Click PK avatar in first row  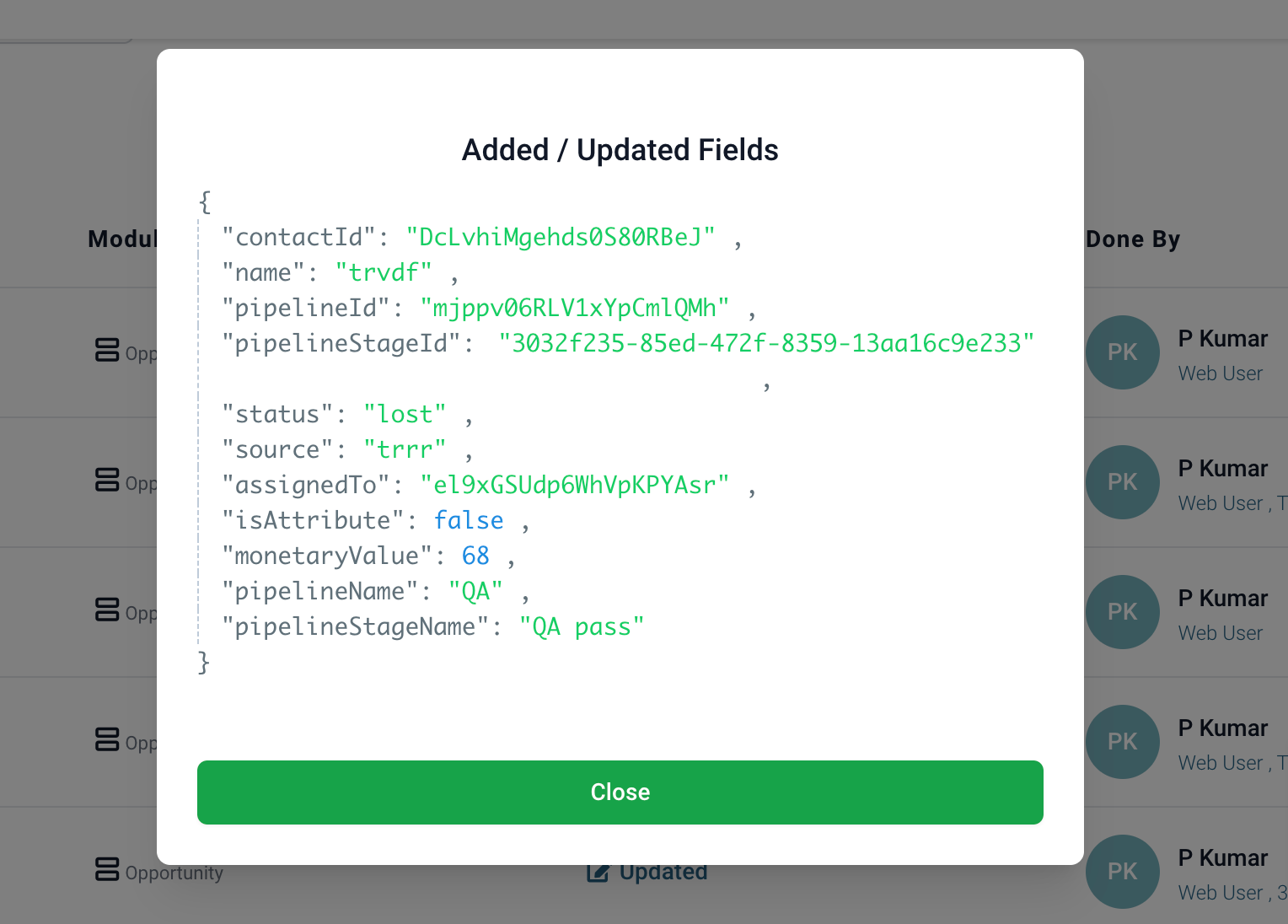pos(1123,352)
